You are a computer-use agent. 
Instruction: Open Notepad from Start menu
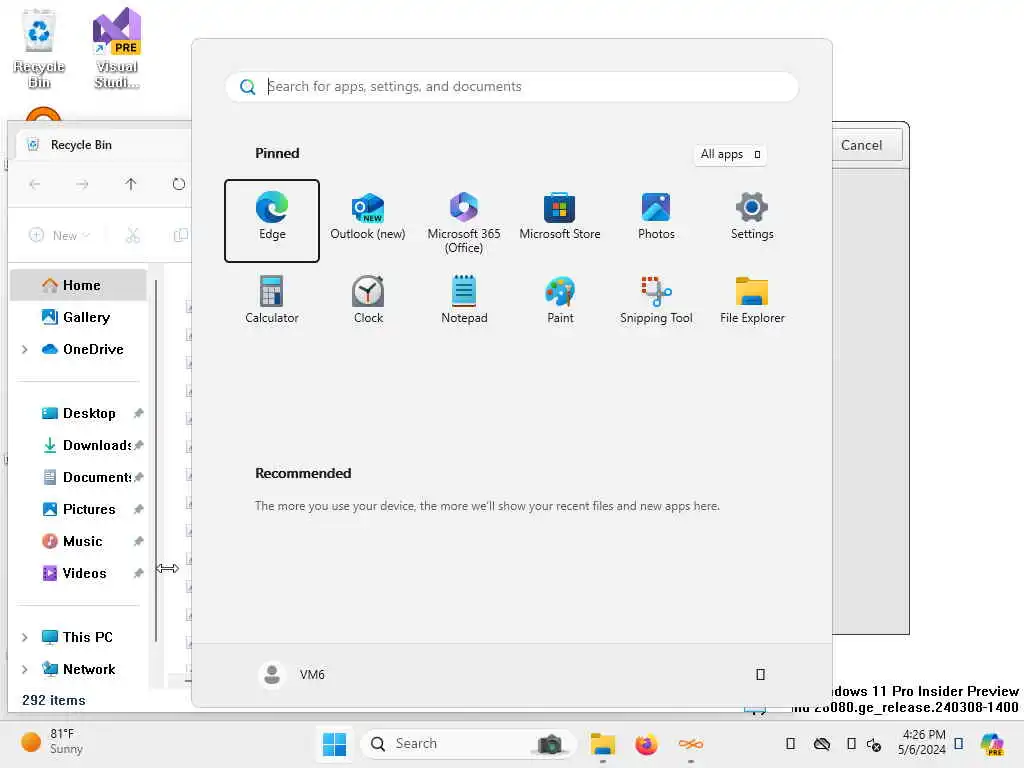coord(464,300)
